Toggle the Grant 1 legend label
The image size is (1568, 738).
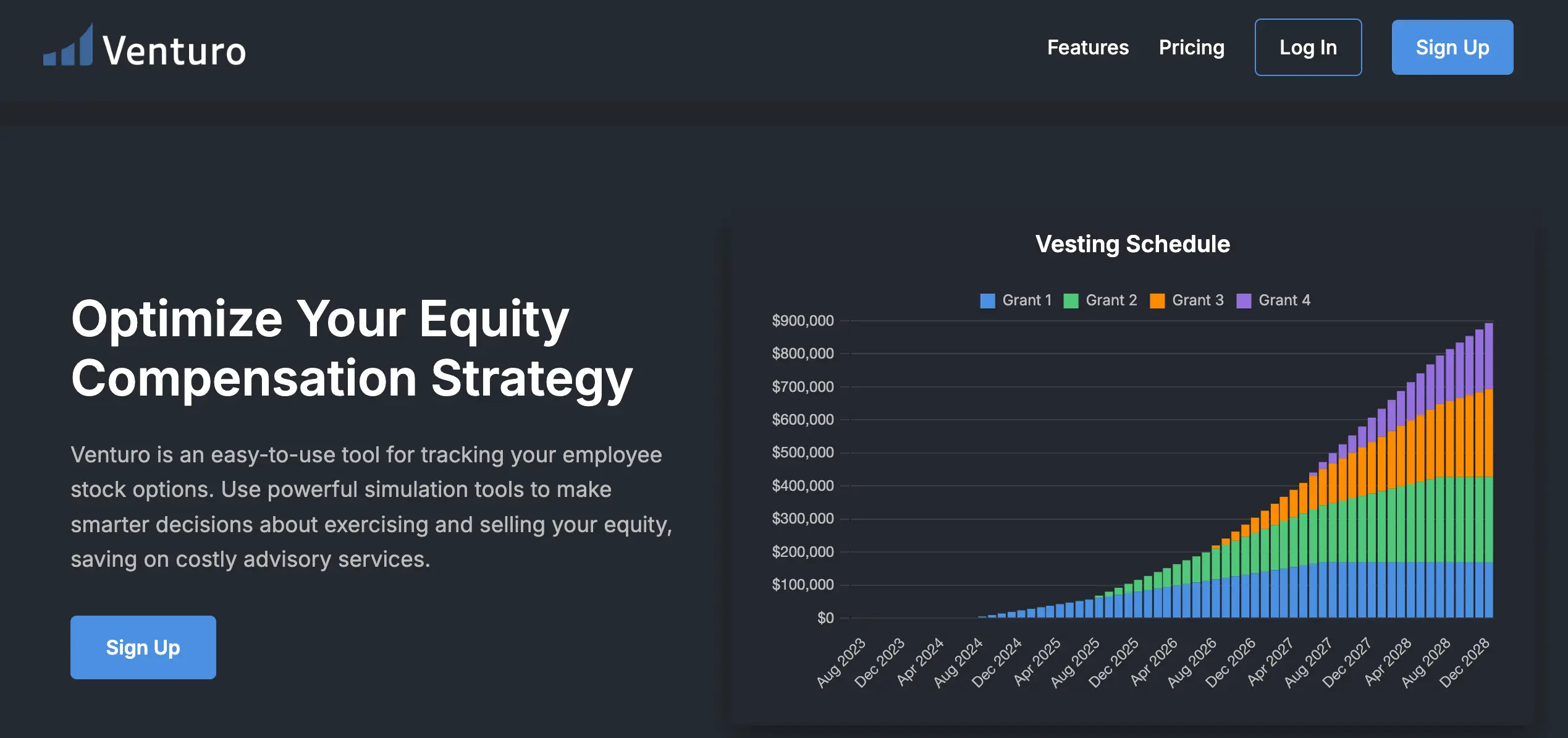(1027, 300)
